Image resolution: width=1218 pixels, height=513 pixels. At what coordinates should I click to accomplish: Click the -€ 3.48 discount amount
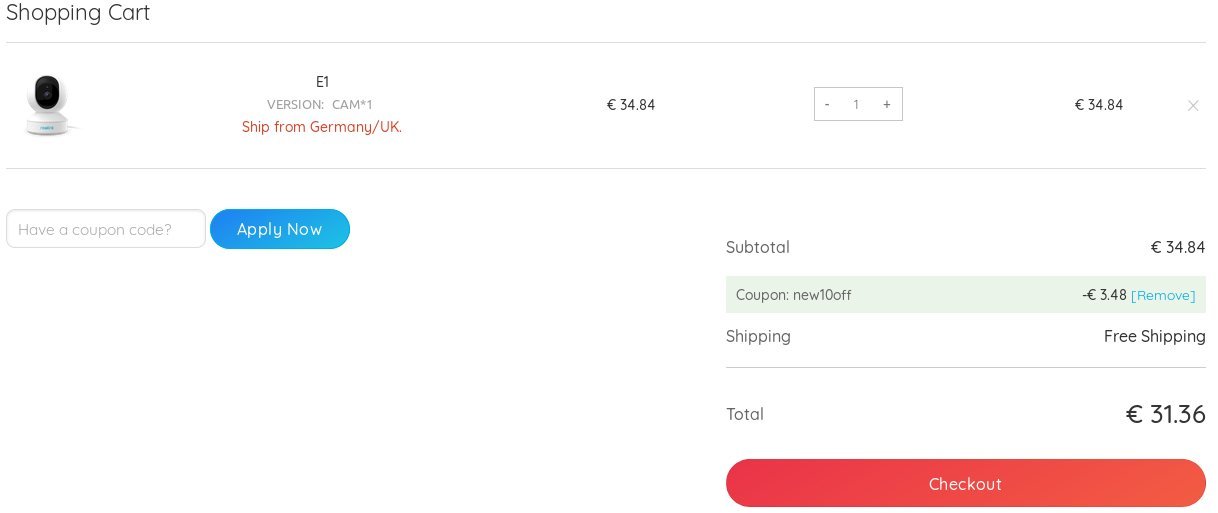pos(1105,295)
